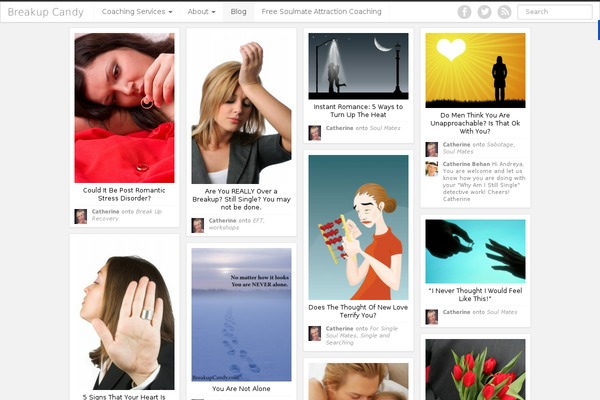Open the Facebook icon link
Screen dimensions: 600x400
coord(464,12)
